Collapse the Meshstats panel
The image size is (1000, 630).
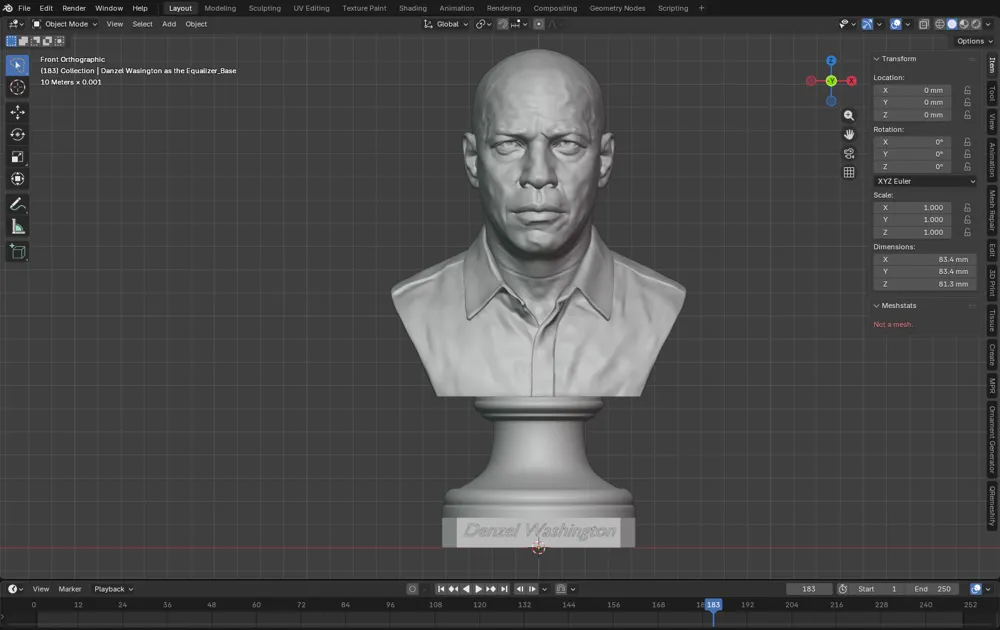(876, 306)
